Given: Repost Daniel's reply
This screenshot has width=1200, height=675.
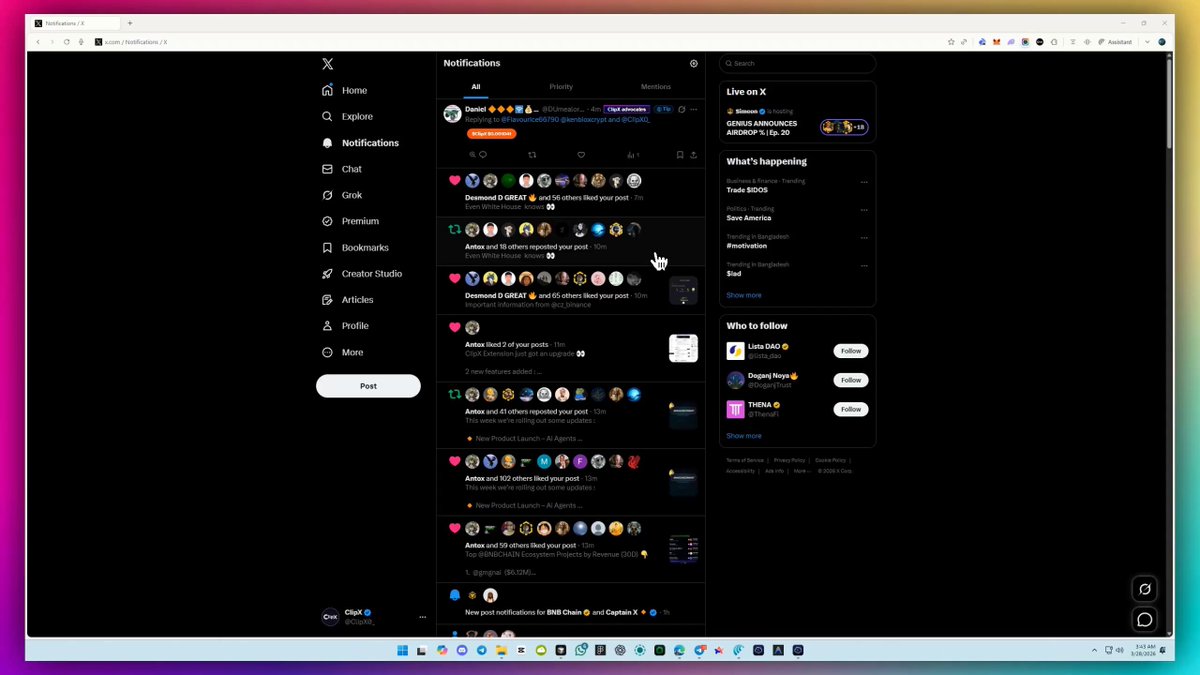Looking at the screenshot, I should tap(531, 155).
